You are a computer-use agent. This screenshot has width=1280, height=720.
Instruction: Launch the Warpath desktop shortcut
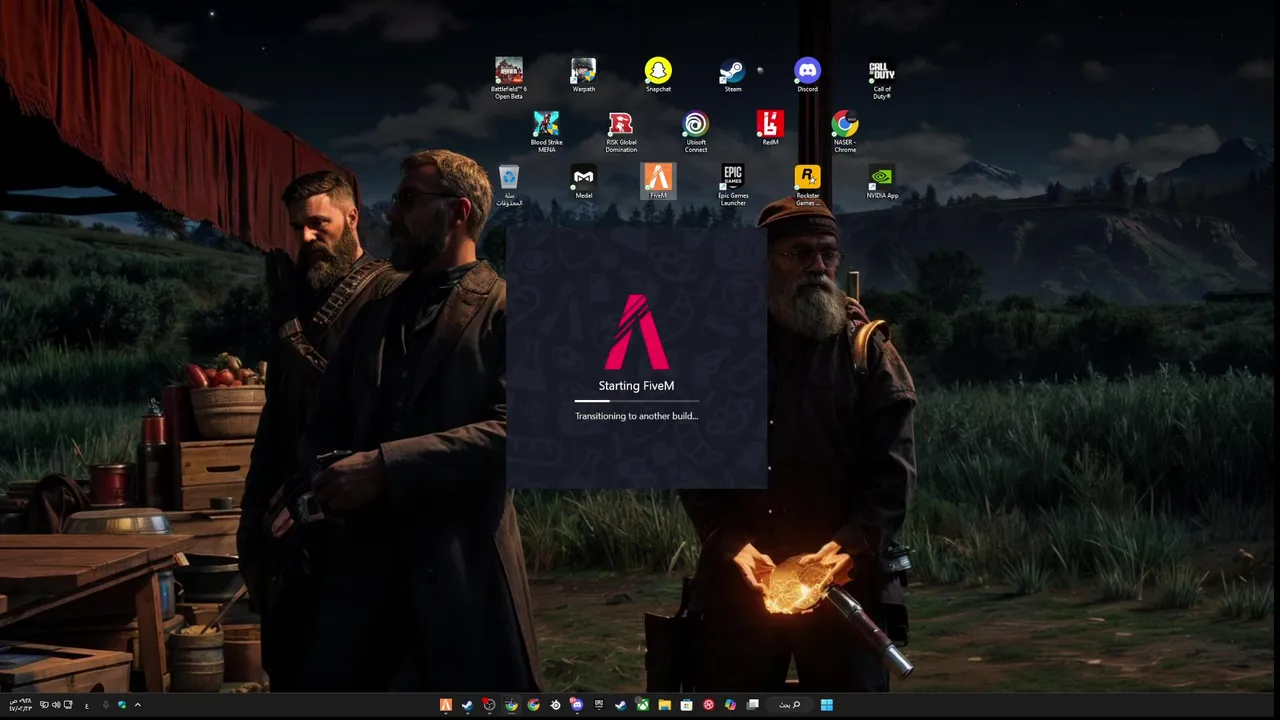(x=583, y=75)
